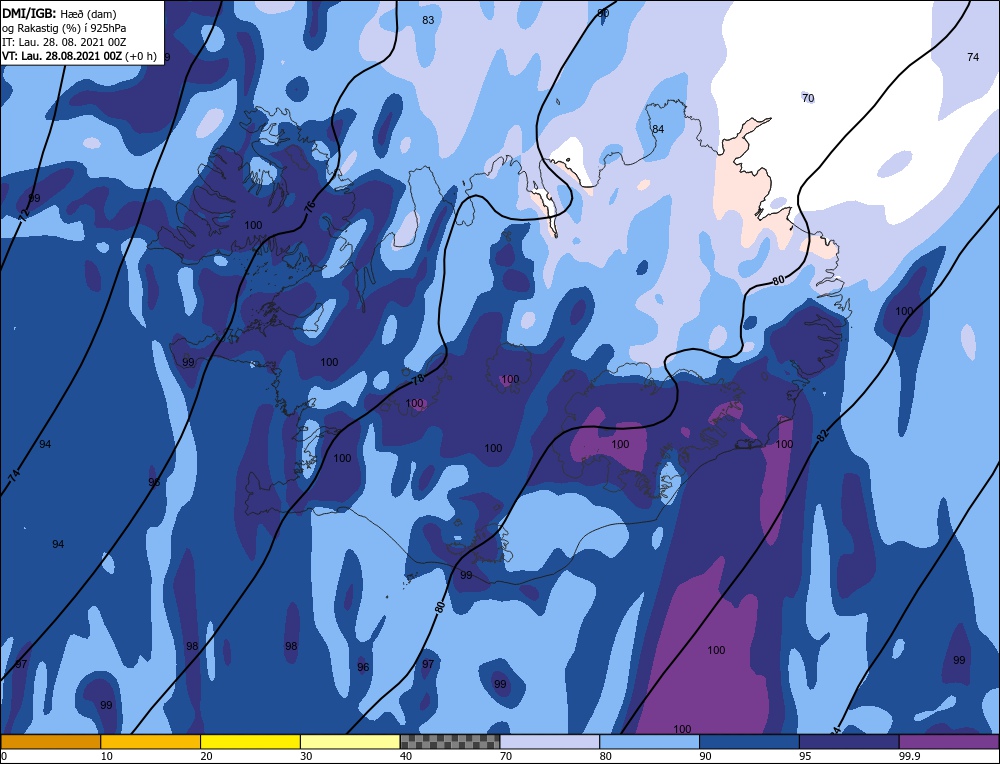Select the purple above-99.9 legend swatch

tap(949, 741)
